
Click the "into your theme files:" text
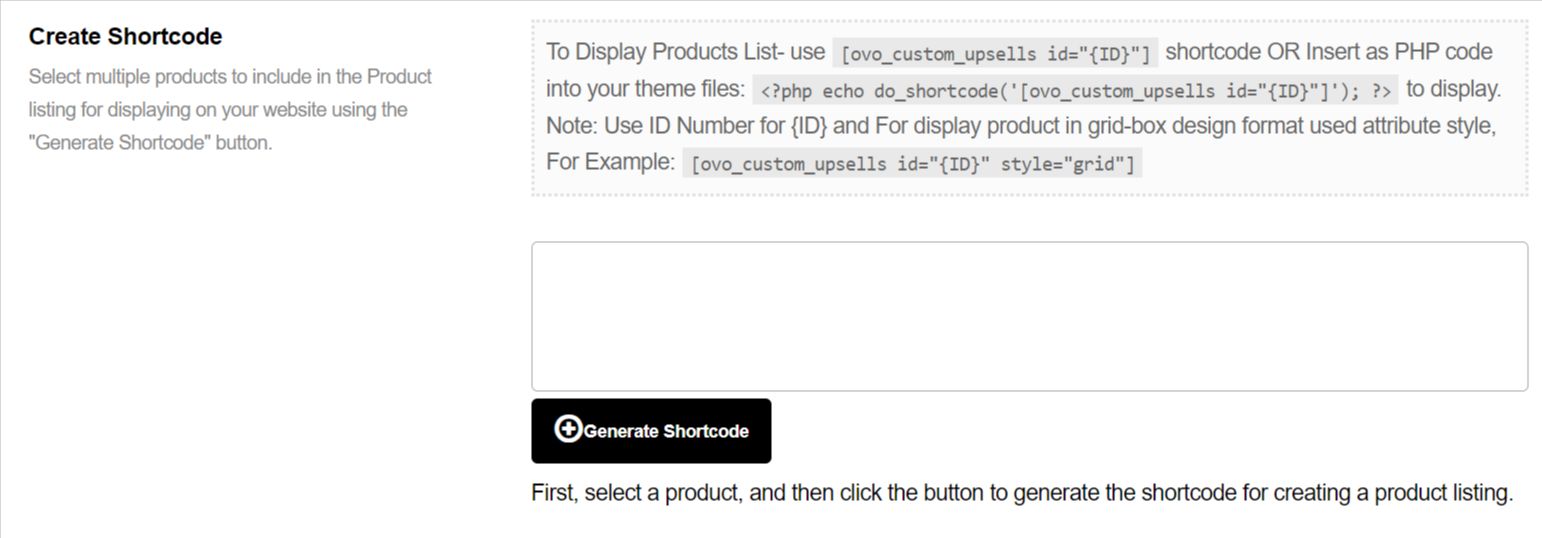(645, 89)
